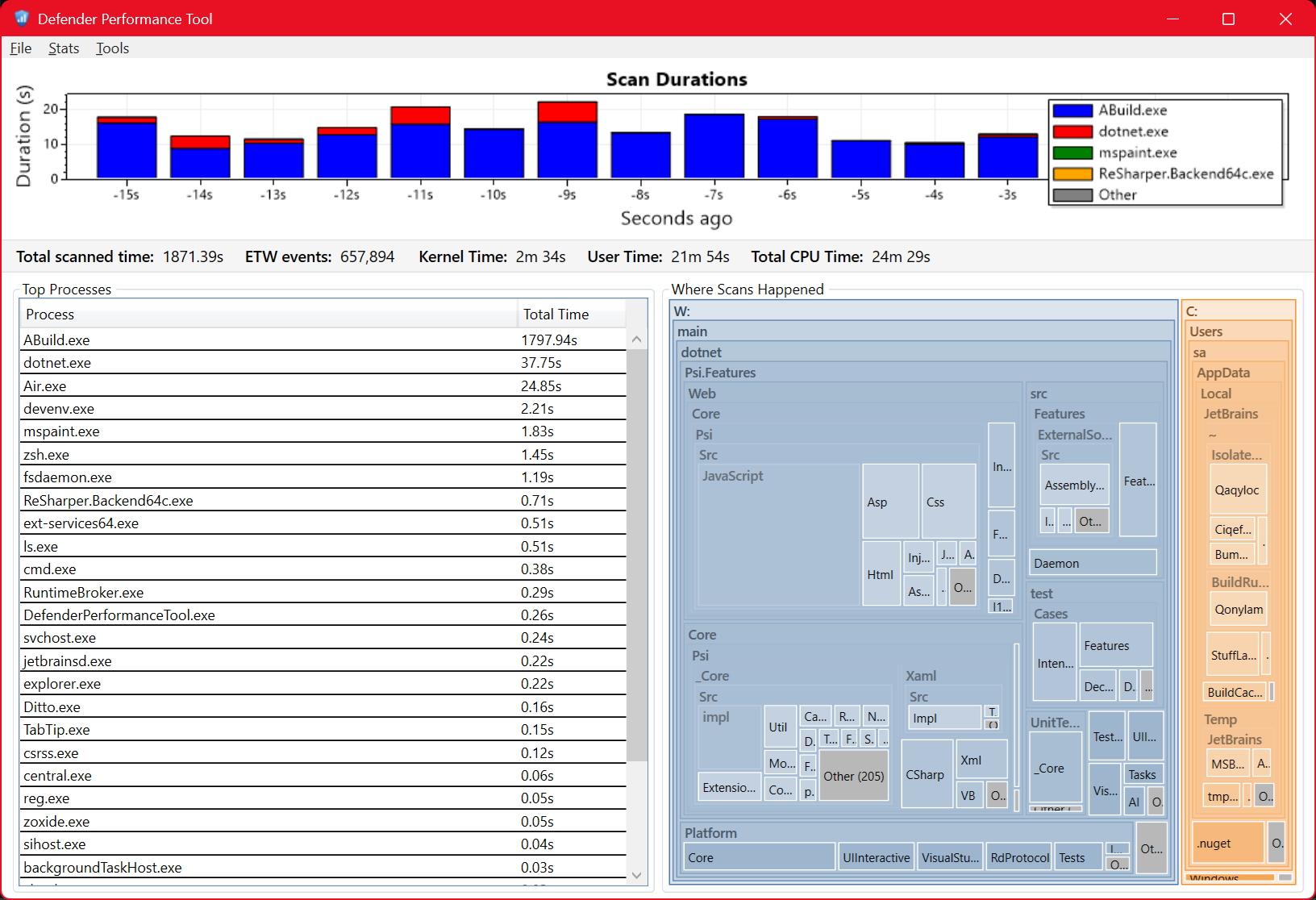
Task: Open the Stats menu
Action: point(64,48)
